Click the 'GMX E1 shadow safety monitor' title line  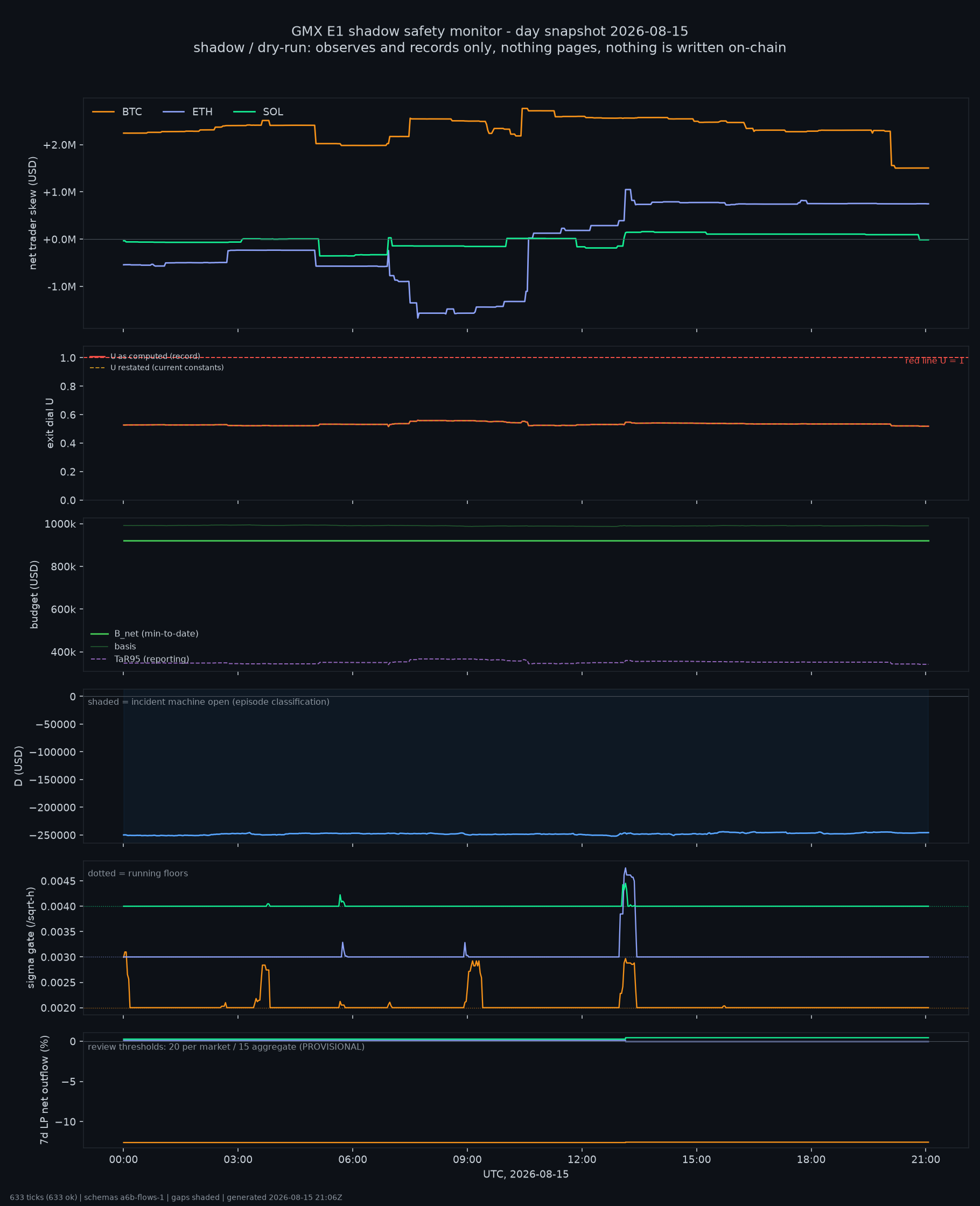coord(489,31)
